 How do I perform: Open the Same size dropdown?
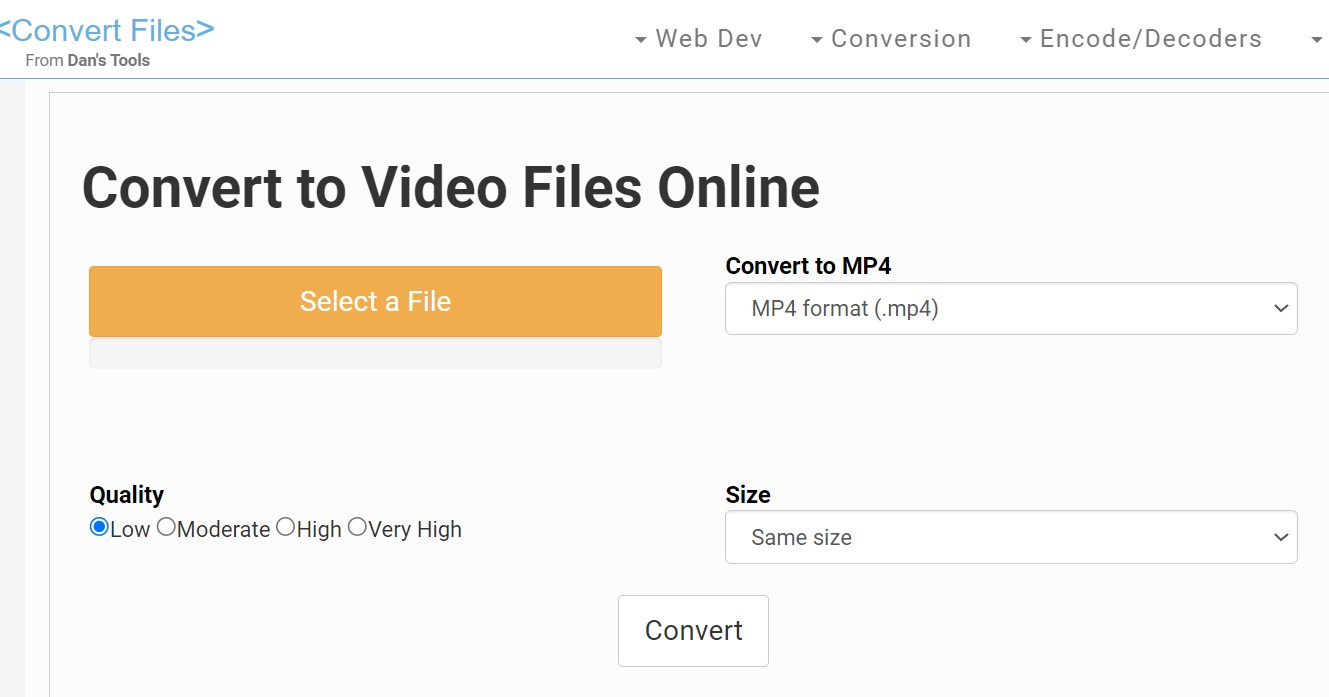click(1011, 538)
